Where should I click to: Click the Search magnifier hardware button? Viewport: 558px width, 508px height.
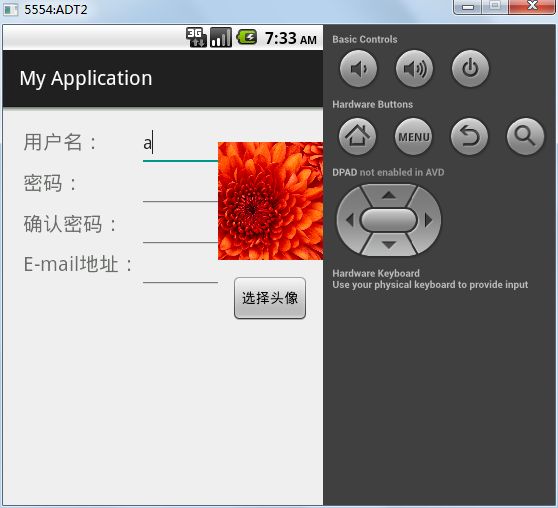point(525,136)
